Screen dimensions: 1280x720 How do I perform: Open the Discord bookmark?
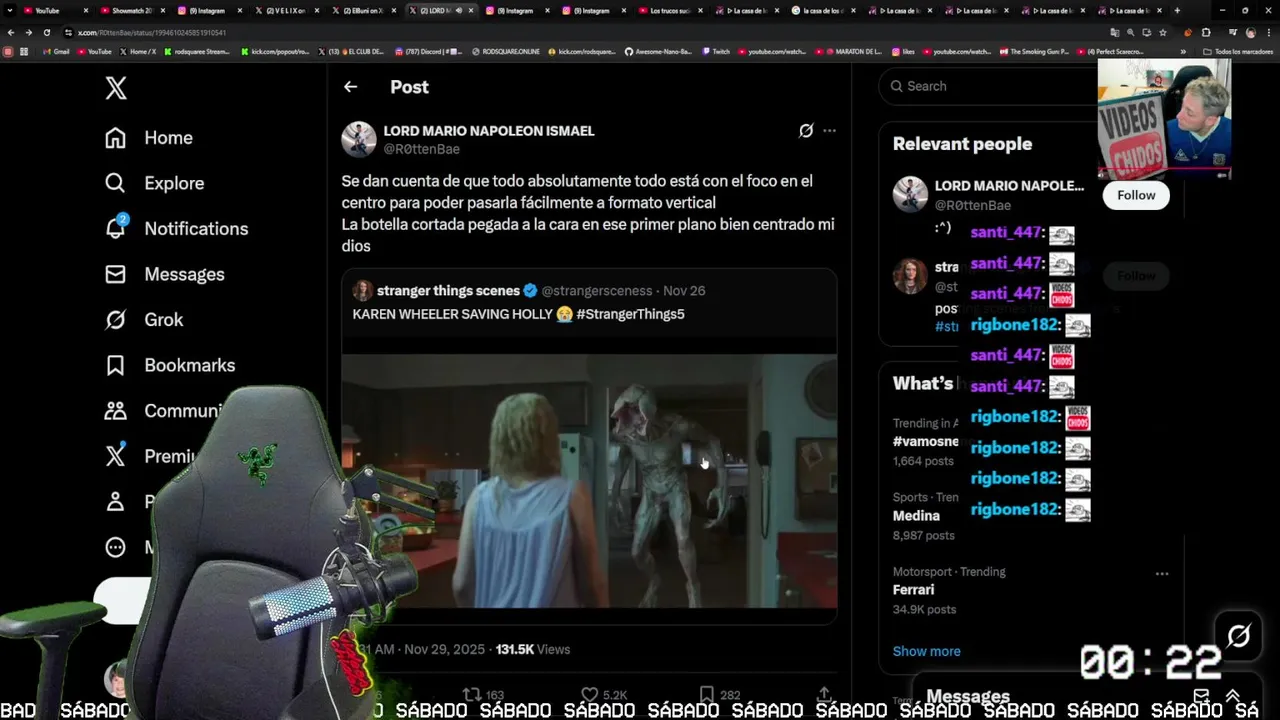pyautogui.click(x=429, y=51)
